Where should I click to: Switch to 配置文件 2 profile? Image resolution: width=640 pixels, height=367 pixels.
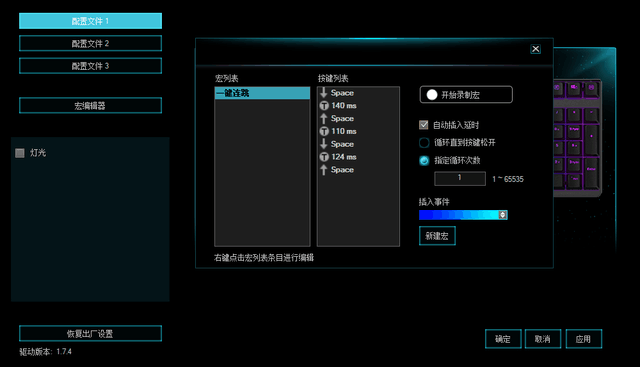pyautogui.click(x=90, y=43)
